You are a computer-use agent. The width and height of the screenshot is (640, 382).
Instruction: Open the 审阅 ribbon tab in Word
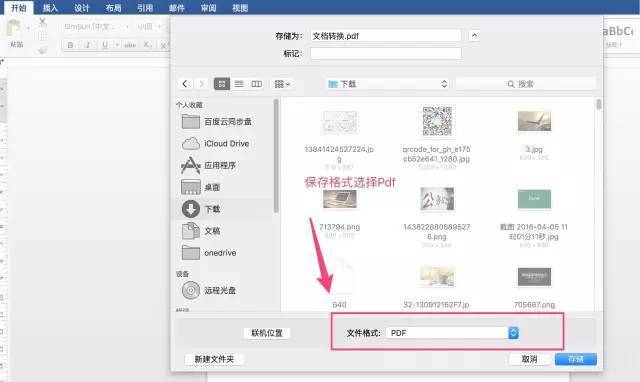[208, 8]
